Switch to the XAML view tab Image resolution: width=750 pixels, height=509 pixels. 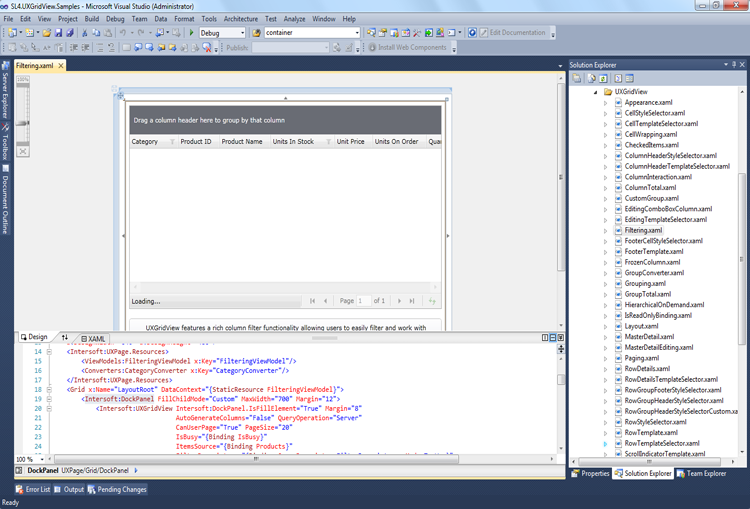click(x=93, y=339)
